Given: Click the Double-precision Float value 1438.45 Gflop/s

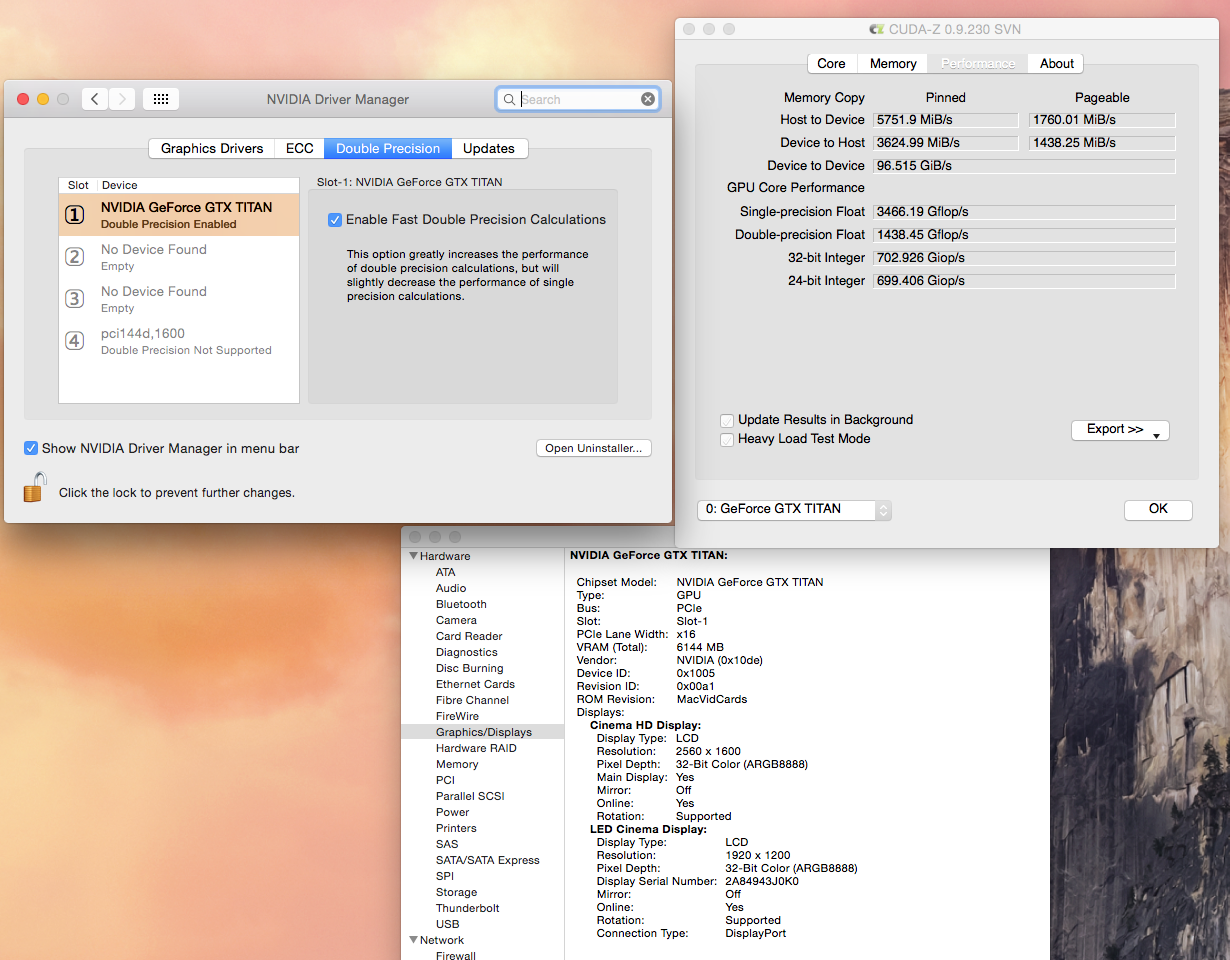Looking at the screenshot, I should [x=1024, y=235].
